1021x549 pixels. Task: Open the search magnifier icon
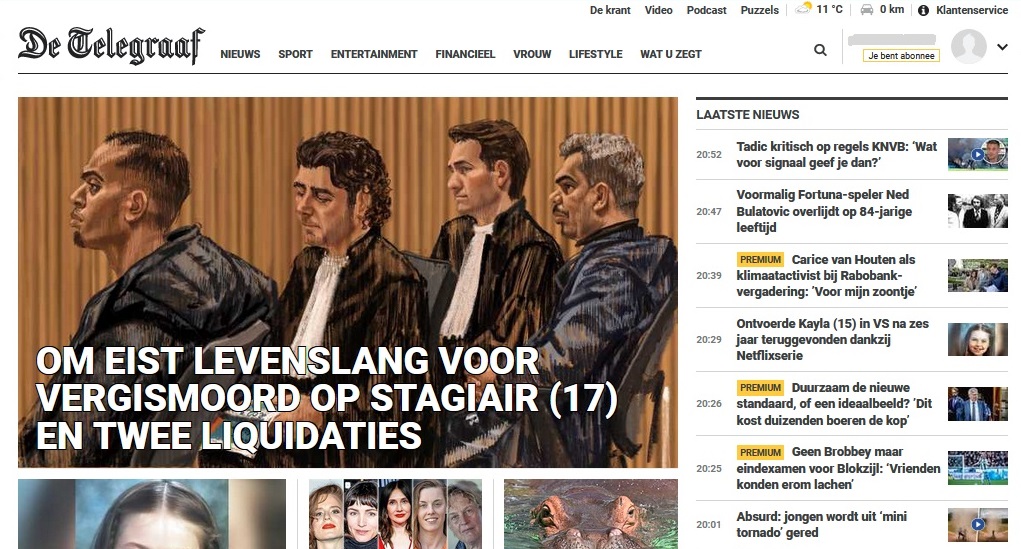pyautogui.click(x=820, y=50)
